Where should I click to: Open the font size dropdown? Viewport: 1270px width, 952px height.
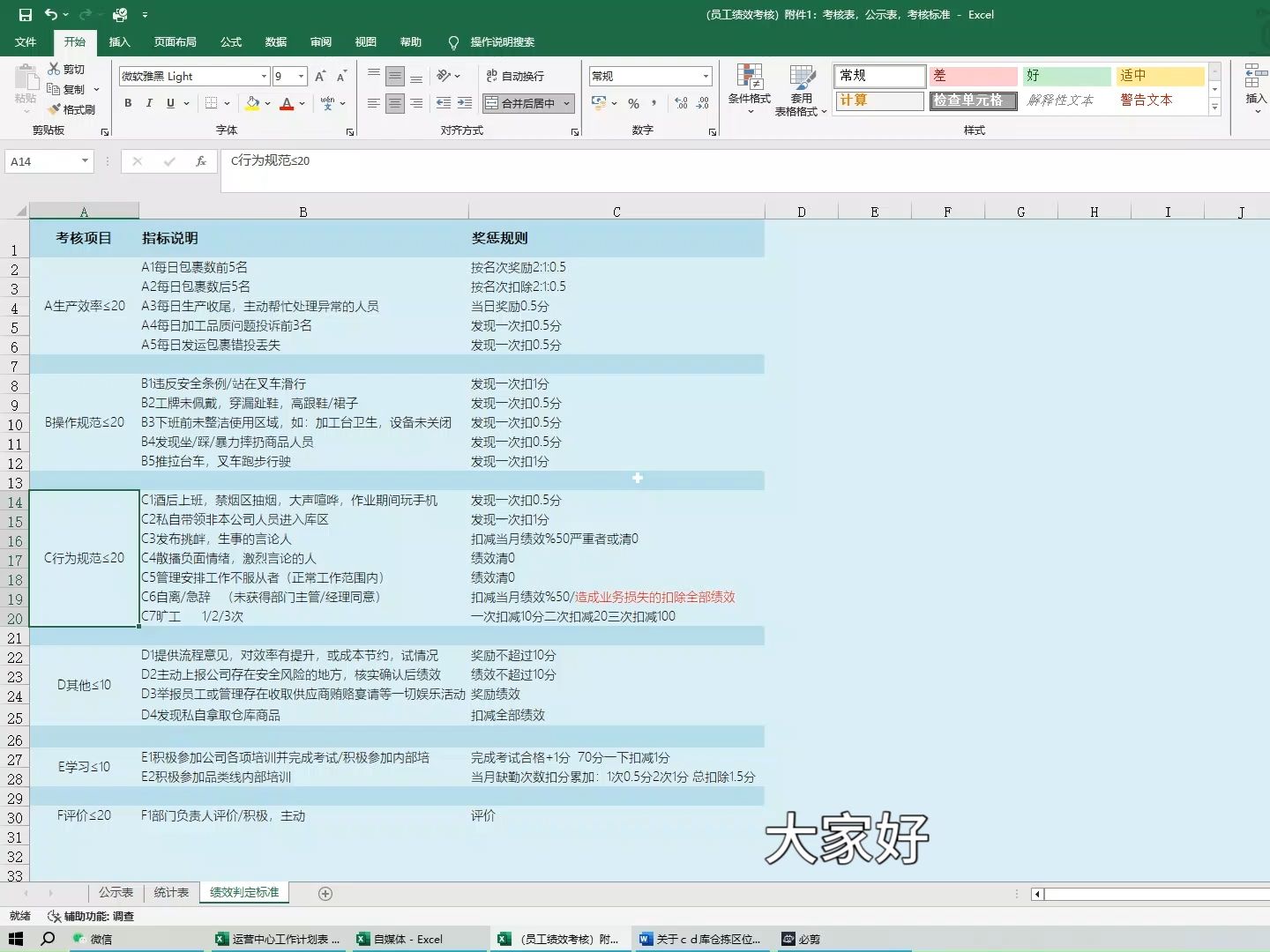click(301, 76)
